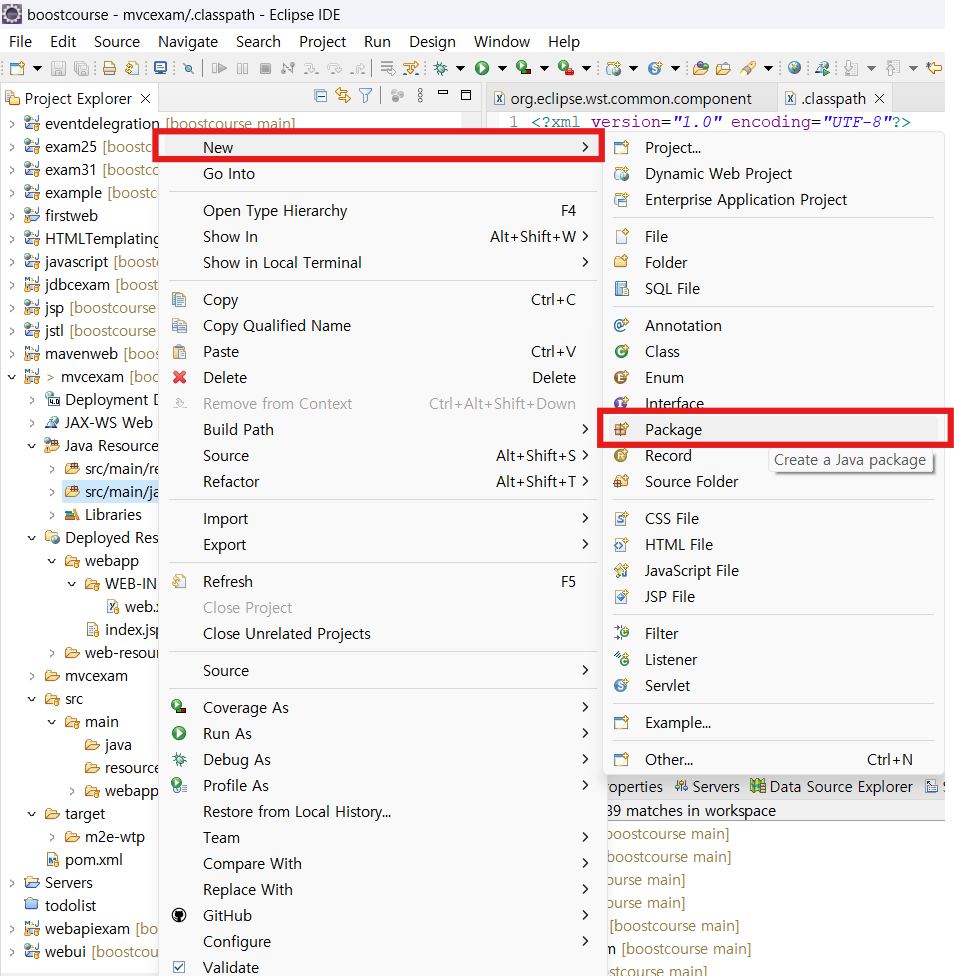The width and height of the screenshot is (954, 976).
Task: Click the Paste icon in context menu
Action: coord(179,352)
